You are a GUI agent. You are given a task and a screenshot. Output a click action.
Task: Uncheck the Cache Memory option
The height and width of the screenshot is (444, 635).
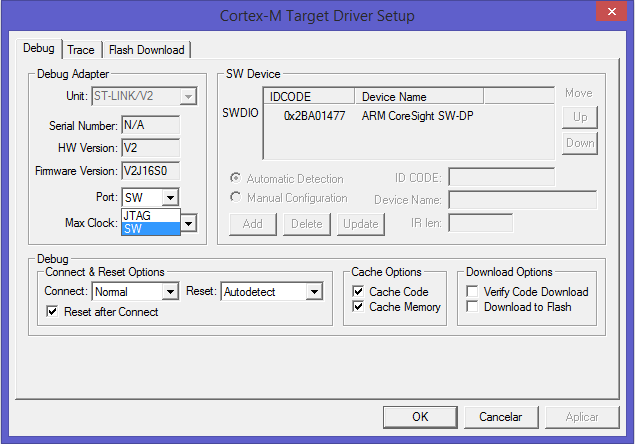click(359, 307)
